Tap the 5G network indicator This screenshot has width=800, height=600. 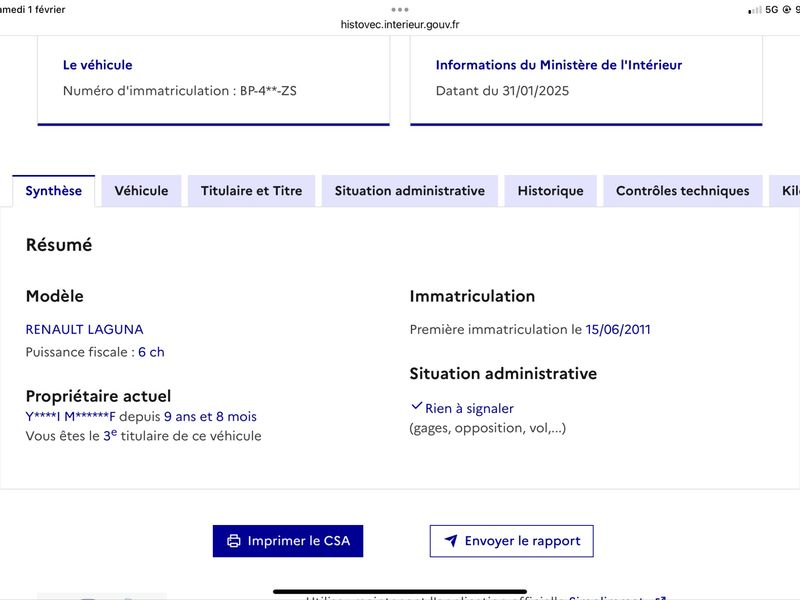point(772,10)
